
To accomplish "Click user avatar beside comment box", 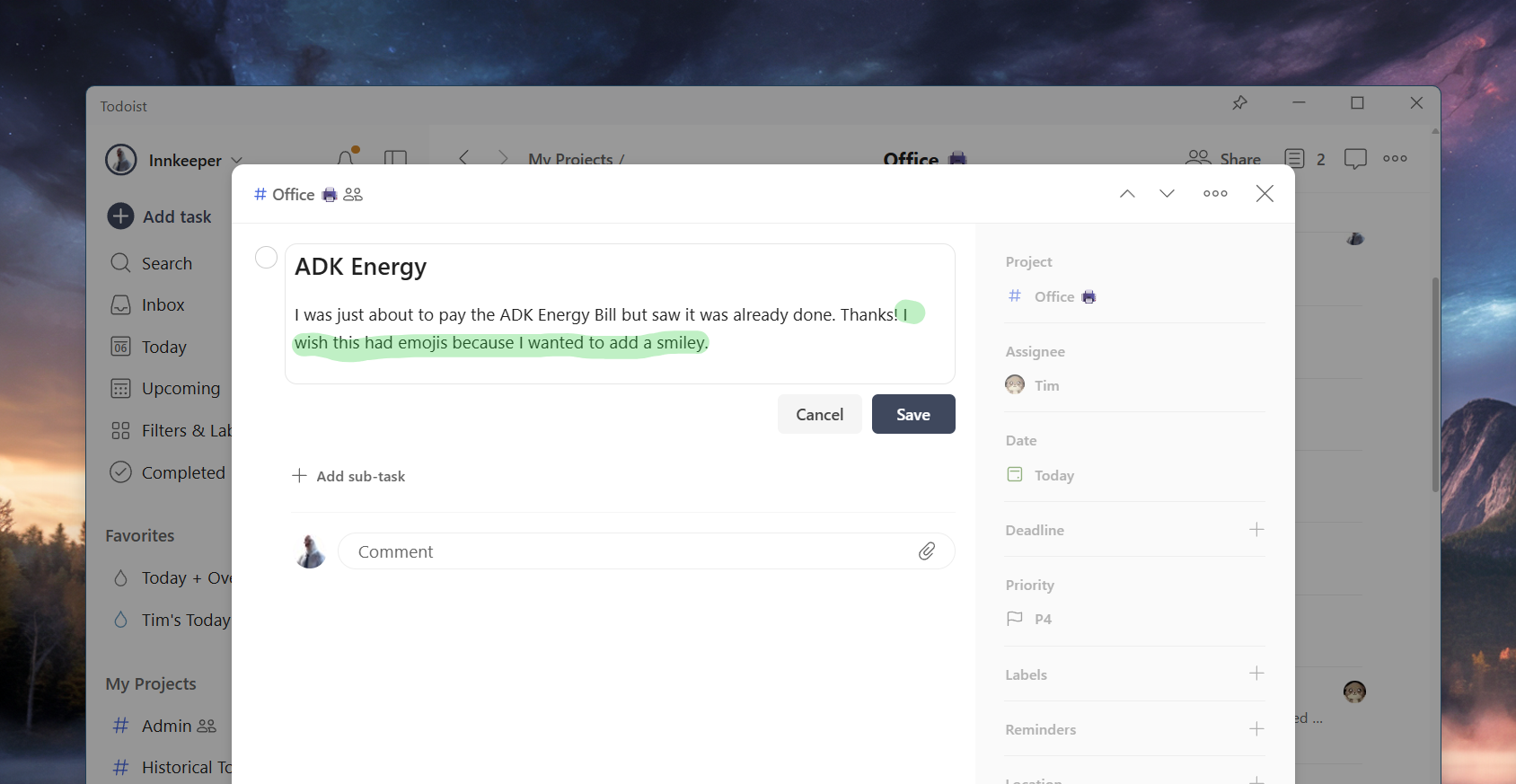I will coord(311,551).
